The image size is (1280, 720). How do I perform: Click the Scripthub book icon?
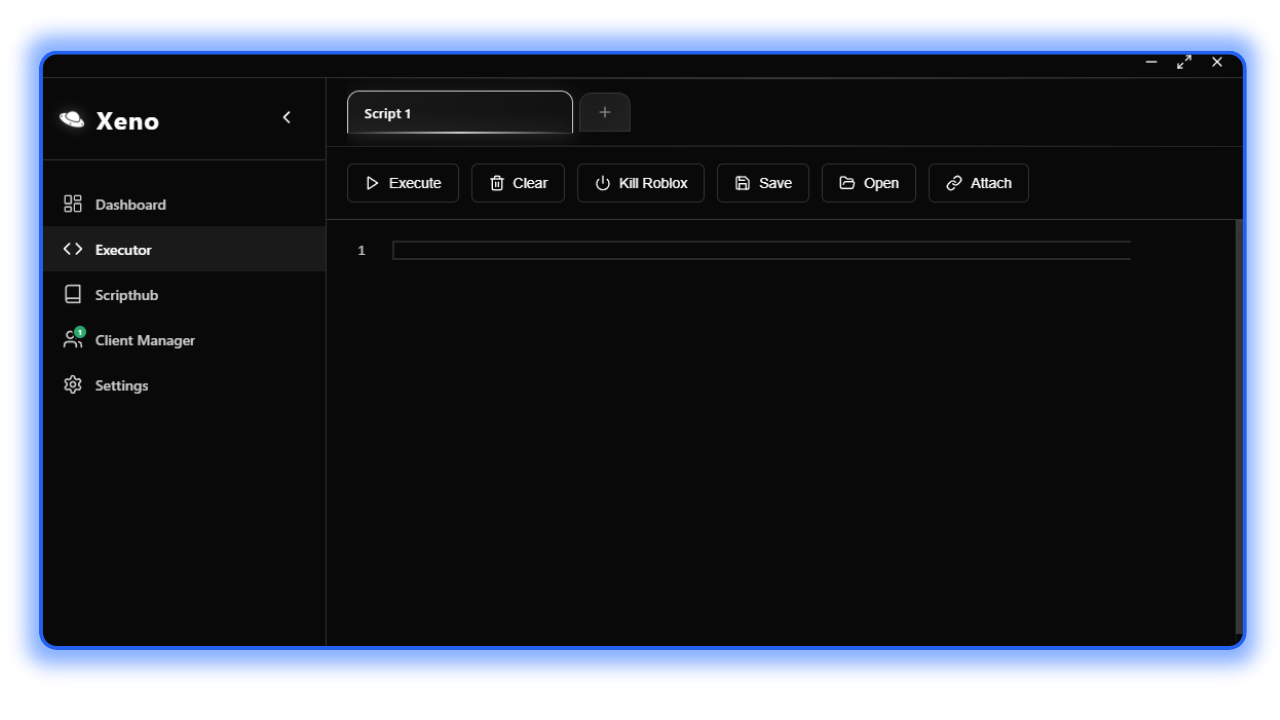pos(73,294)
